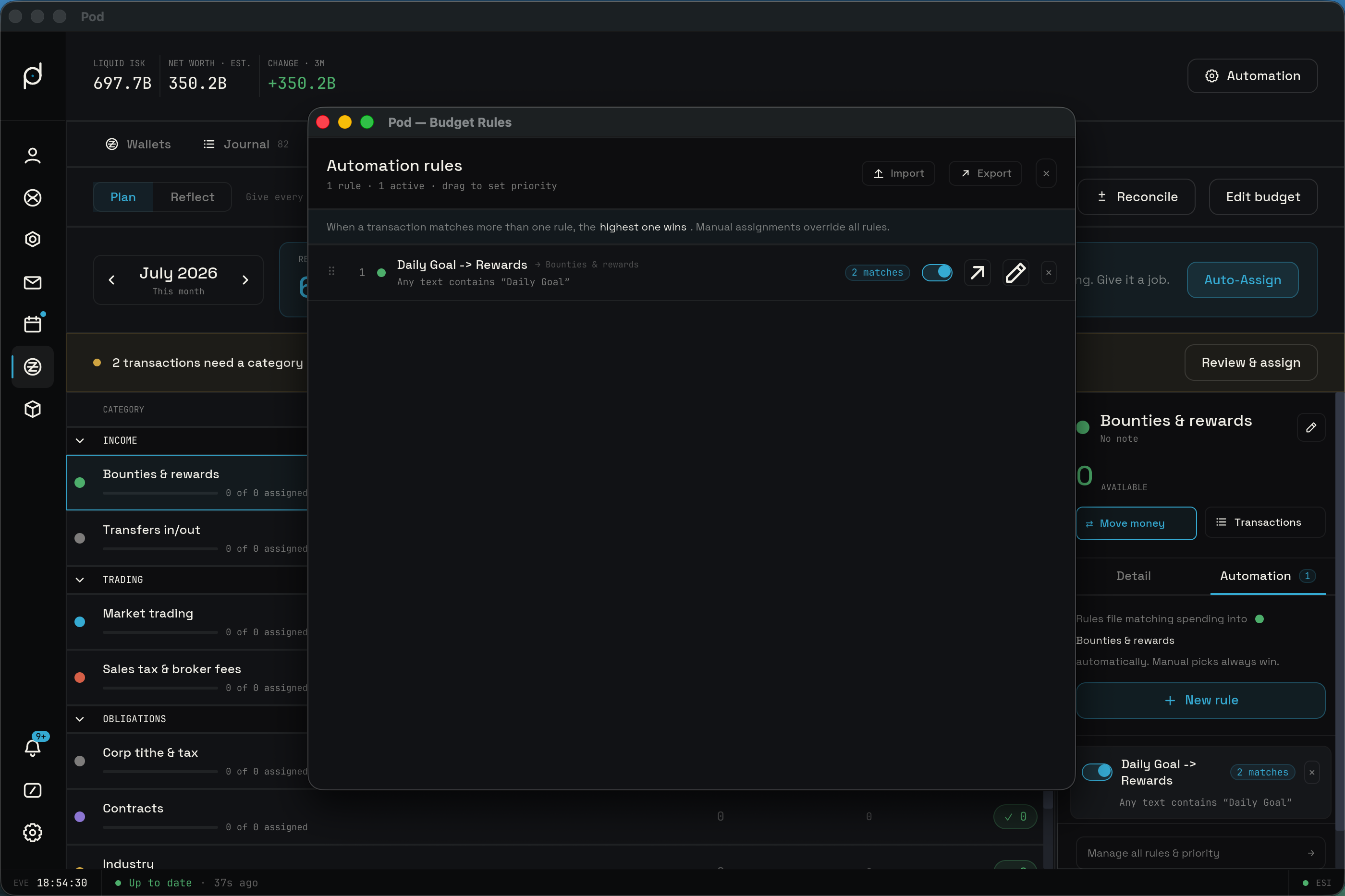Collapse the OBLIGATIONS category group
This screenshot has width=1345, height=896.
(x=80, y=719)
